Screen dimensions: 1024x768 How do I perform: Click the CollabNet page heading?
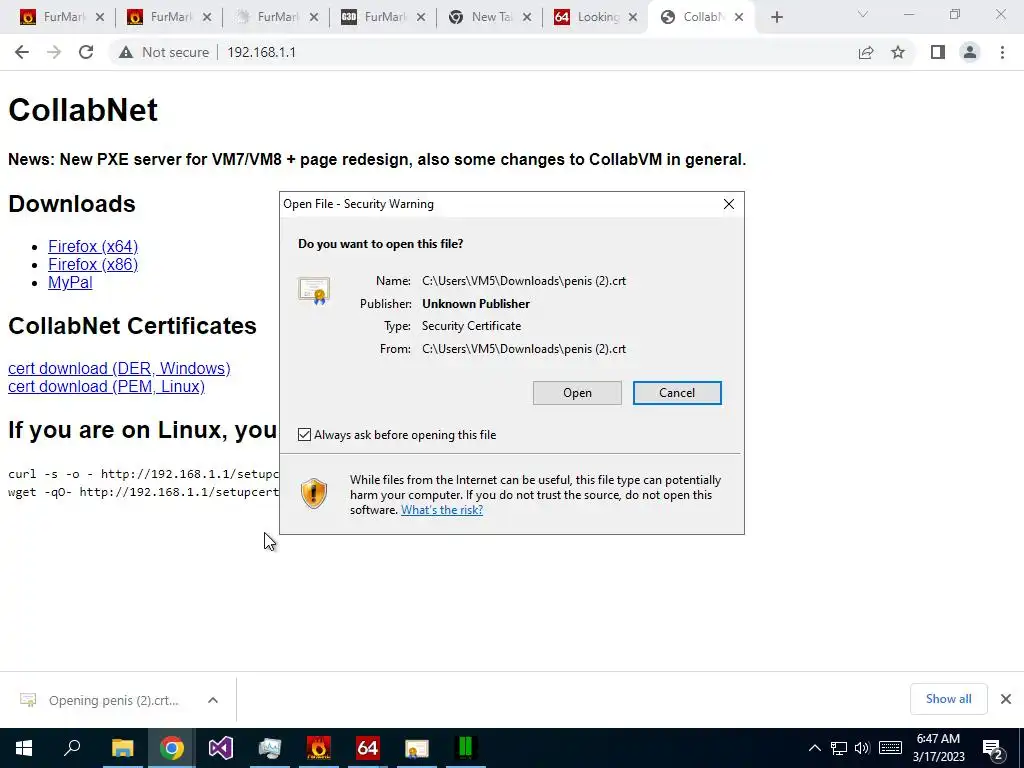[83, 110]
